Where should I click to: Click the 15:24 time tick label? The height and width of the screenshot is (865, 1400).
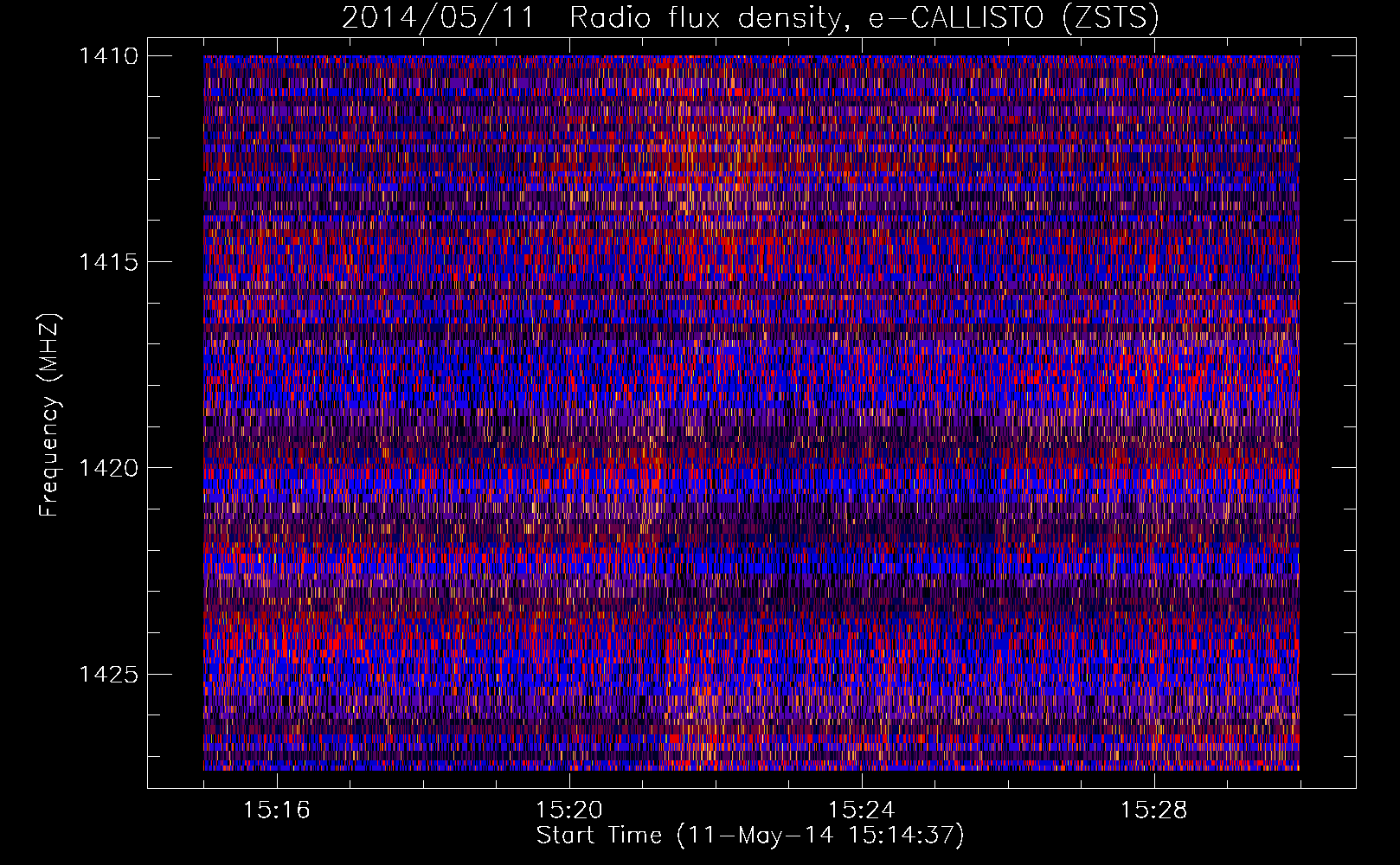(861, 811)
